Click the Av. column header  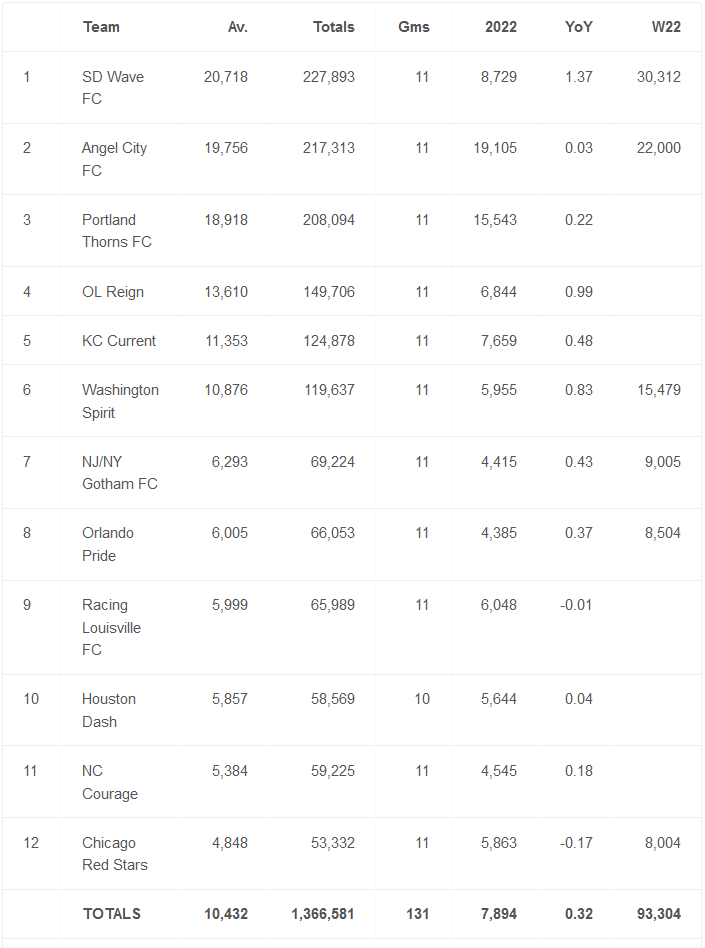point(238,27)
